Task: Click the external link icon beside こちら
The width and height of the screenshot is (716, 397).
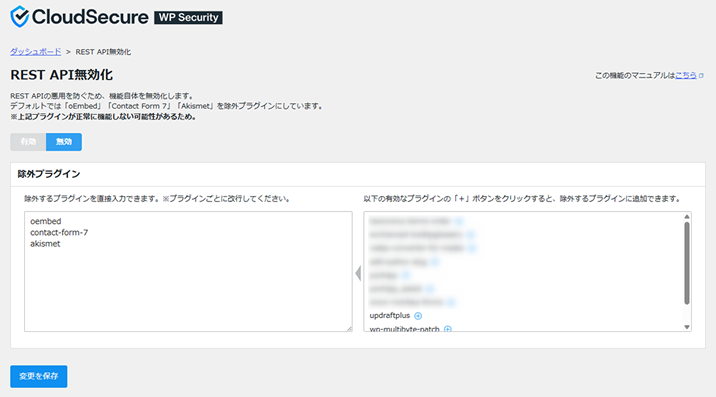Action: point(701,76)
